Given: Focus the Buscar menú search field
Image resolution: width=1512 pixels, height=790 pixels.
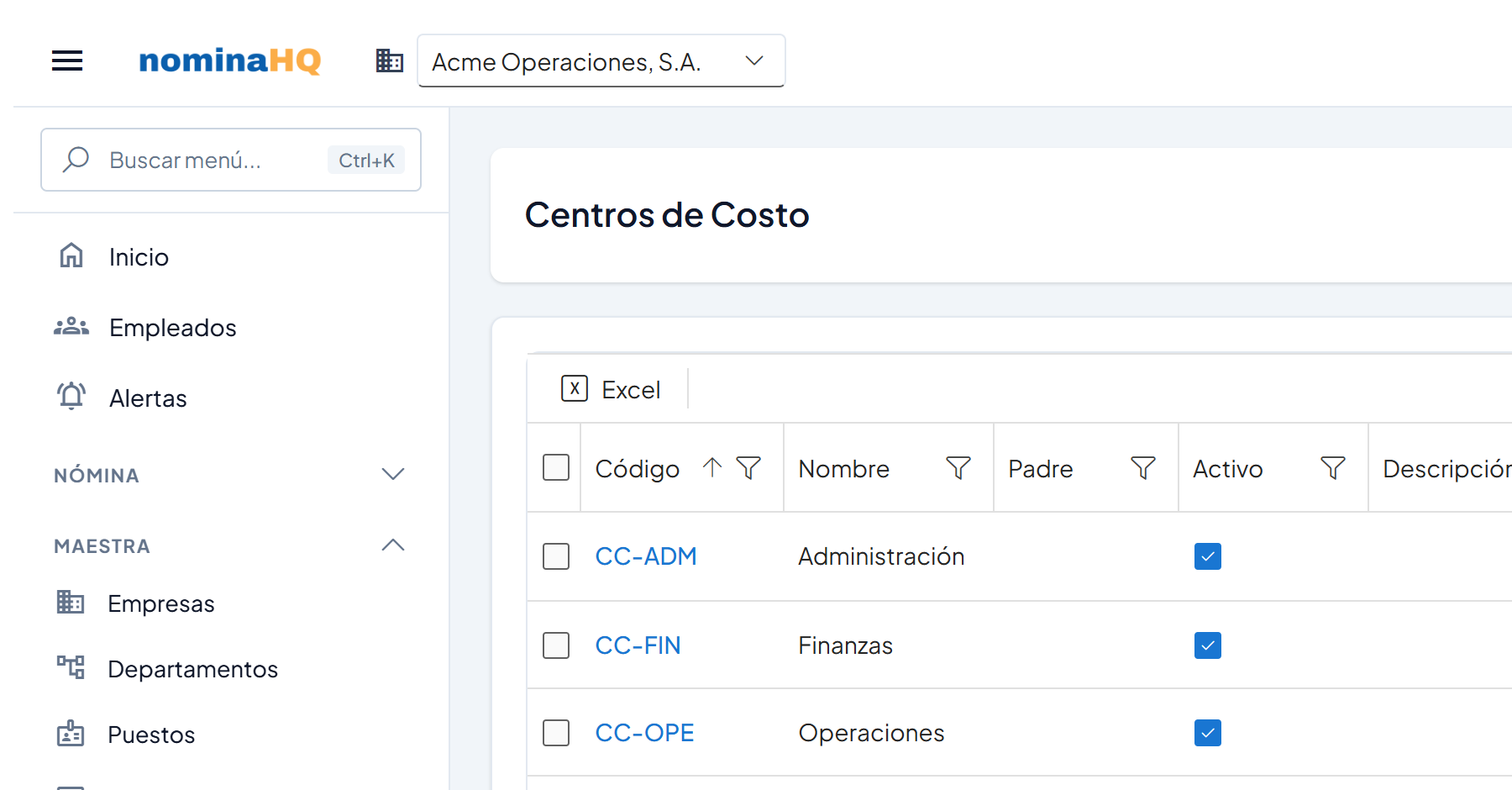Looking at the screenshot, I should (x=231, y=160).
